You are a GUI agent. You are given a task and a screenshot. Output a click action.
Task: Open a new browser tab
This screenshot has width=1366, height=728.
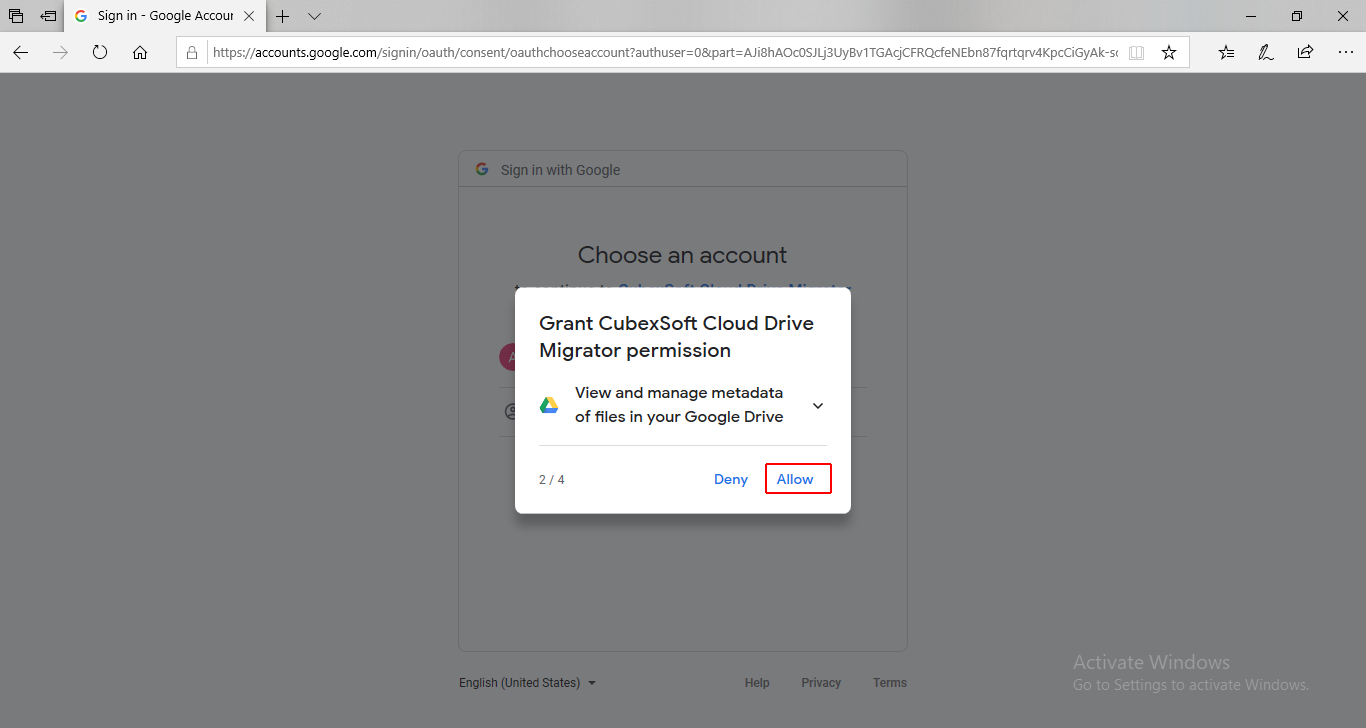point(283,16)
